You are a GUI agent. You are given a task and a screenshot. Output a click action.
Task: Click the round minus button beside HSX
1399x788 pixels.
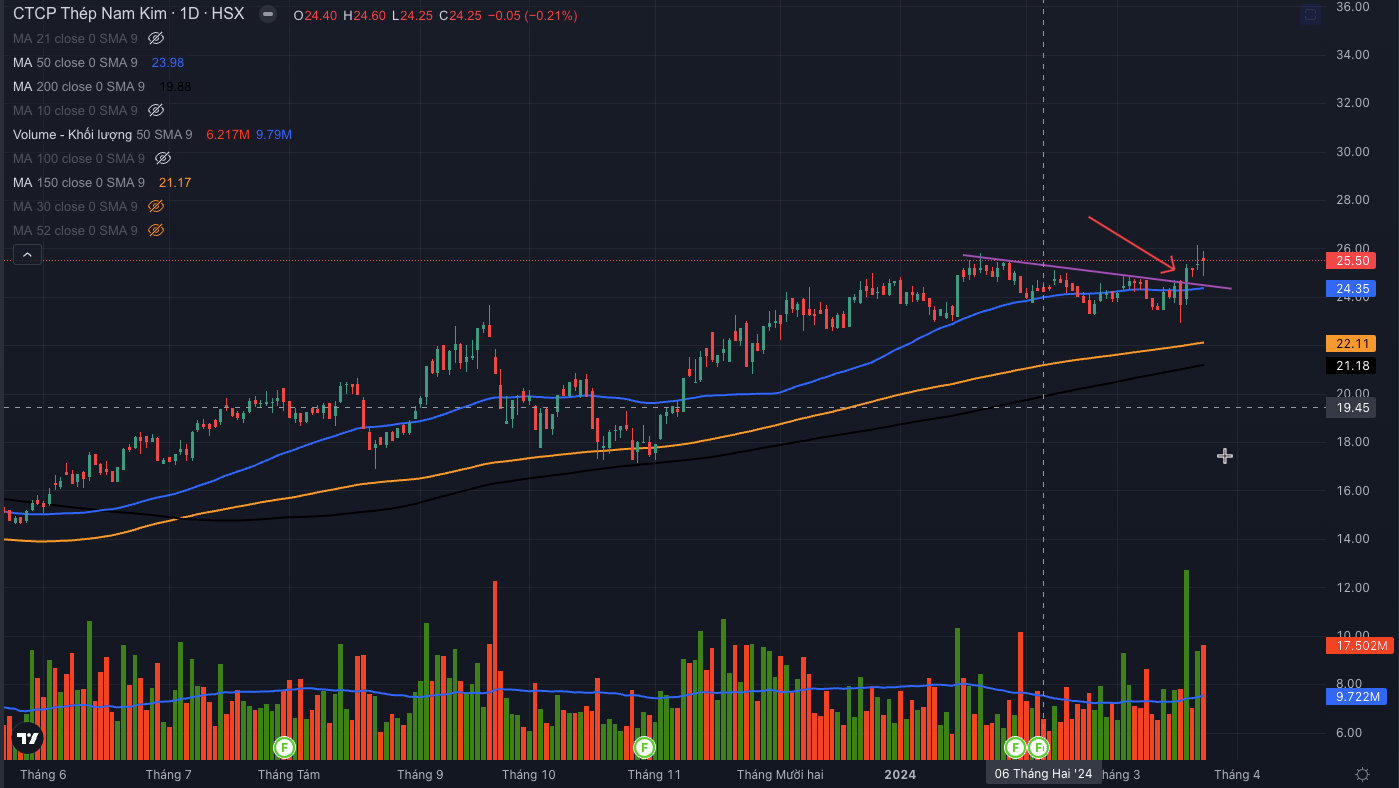click(x=267, y=15)
